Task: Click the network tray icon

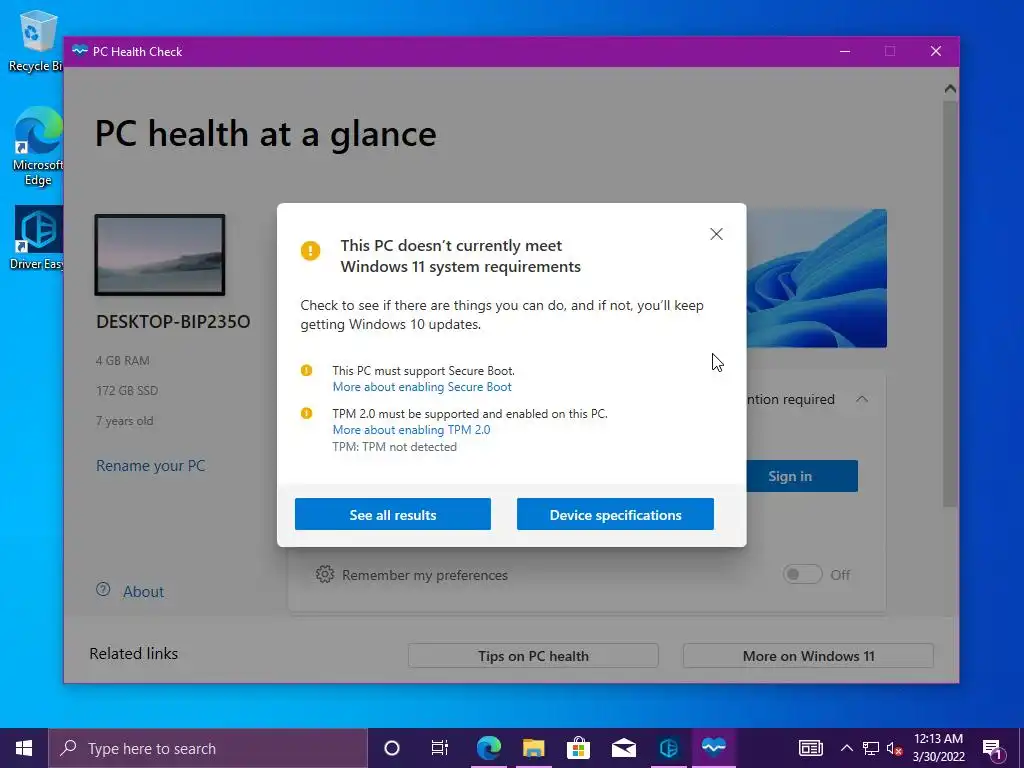Action: coord(871,748)
